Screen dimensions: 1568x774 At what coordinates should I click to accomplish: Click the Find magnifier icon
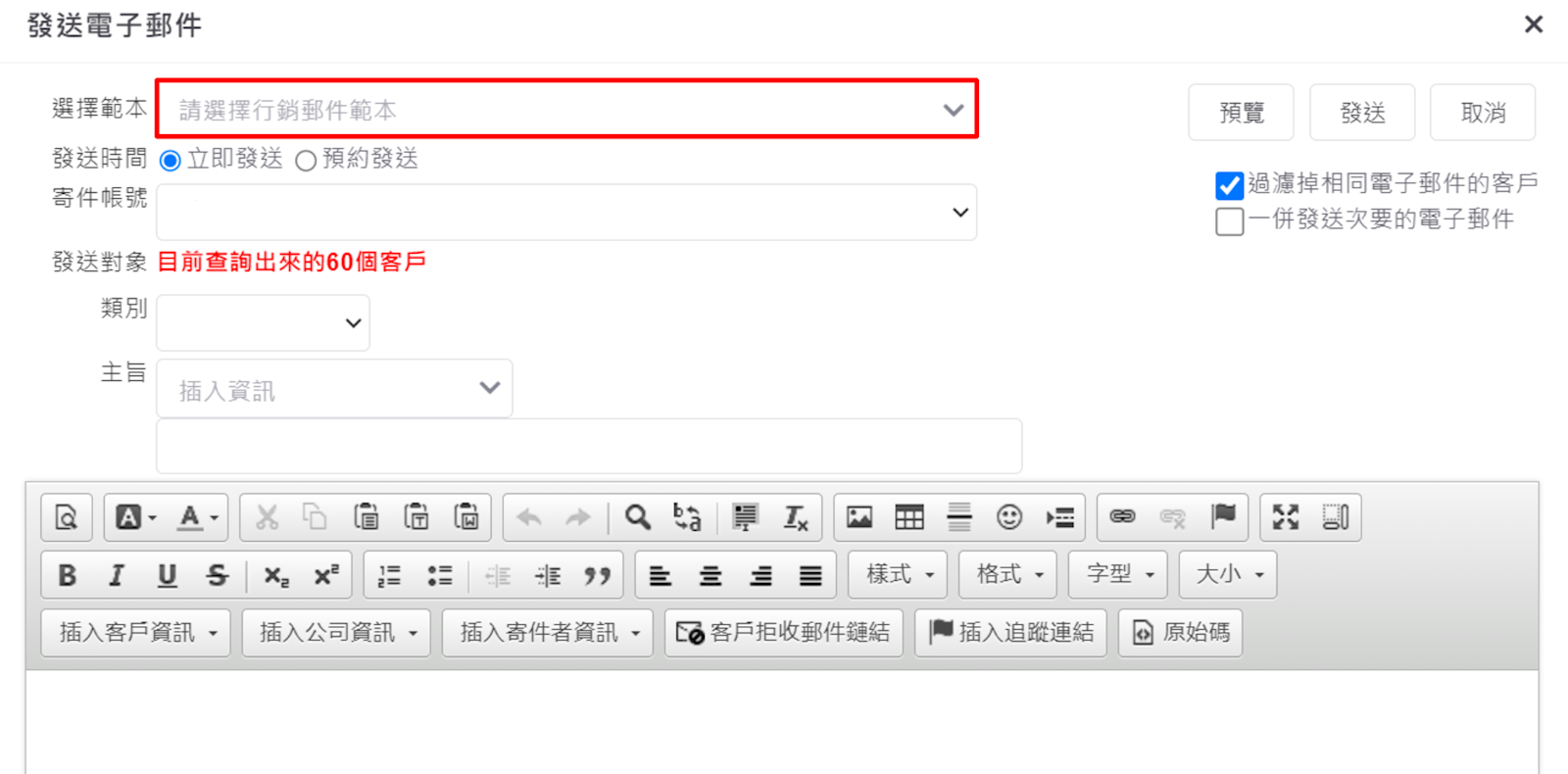click(638, 517)
